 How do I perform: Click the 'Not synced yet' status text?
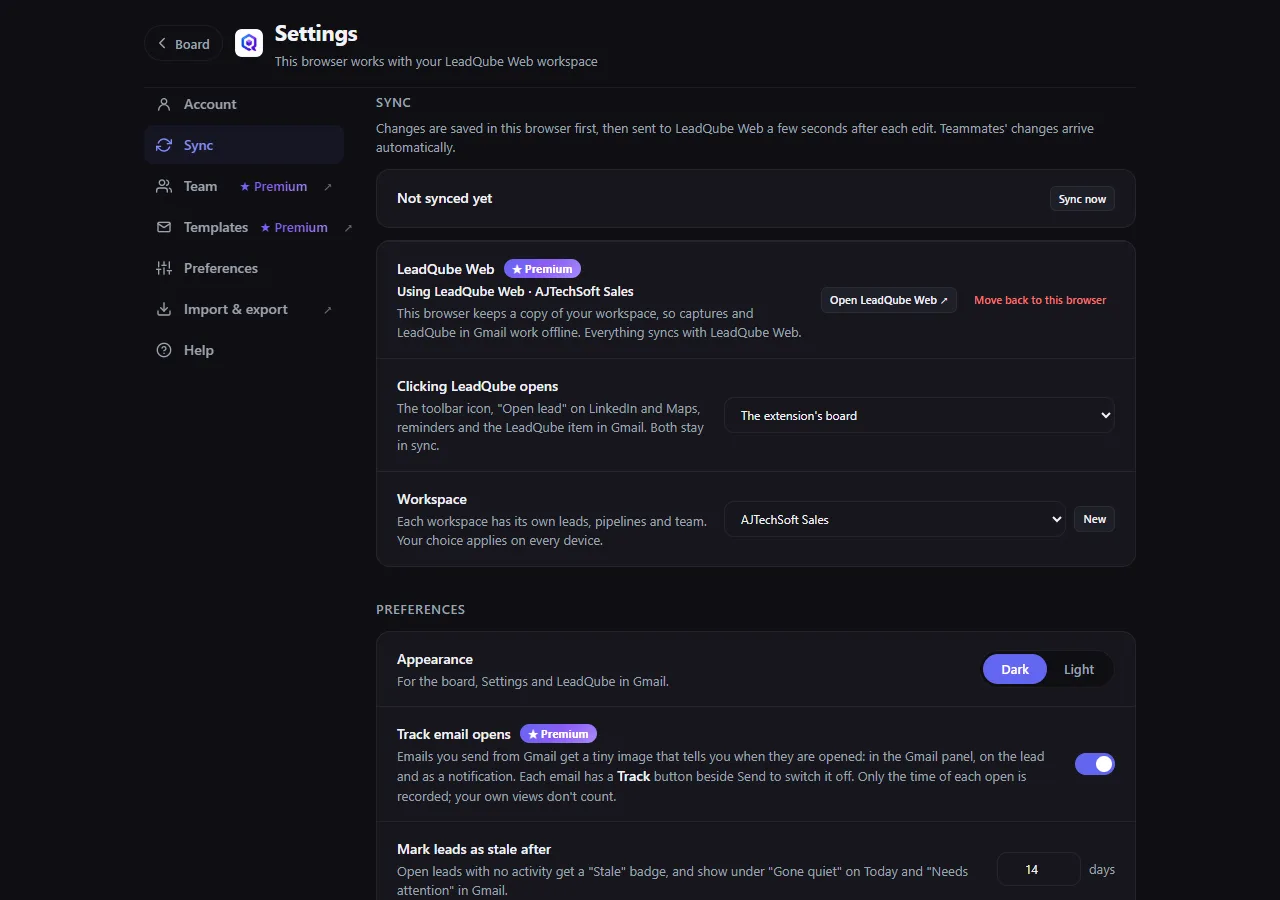444,198
